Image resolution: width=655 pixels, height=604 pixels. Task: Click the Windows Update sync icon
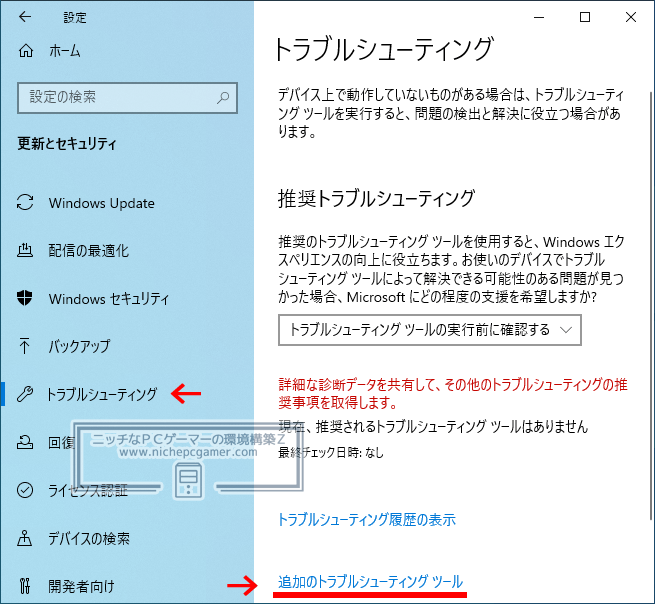point(25,203)
